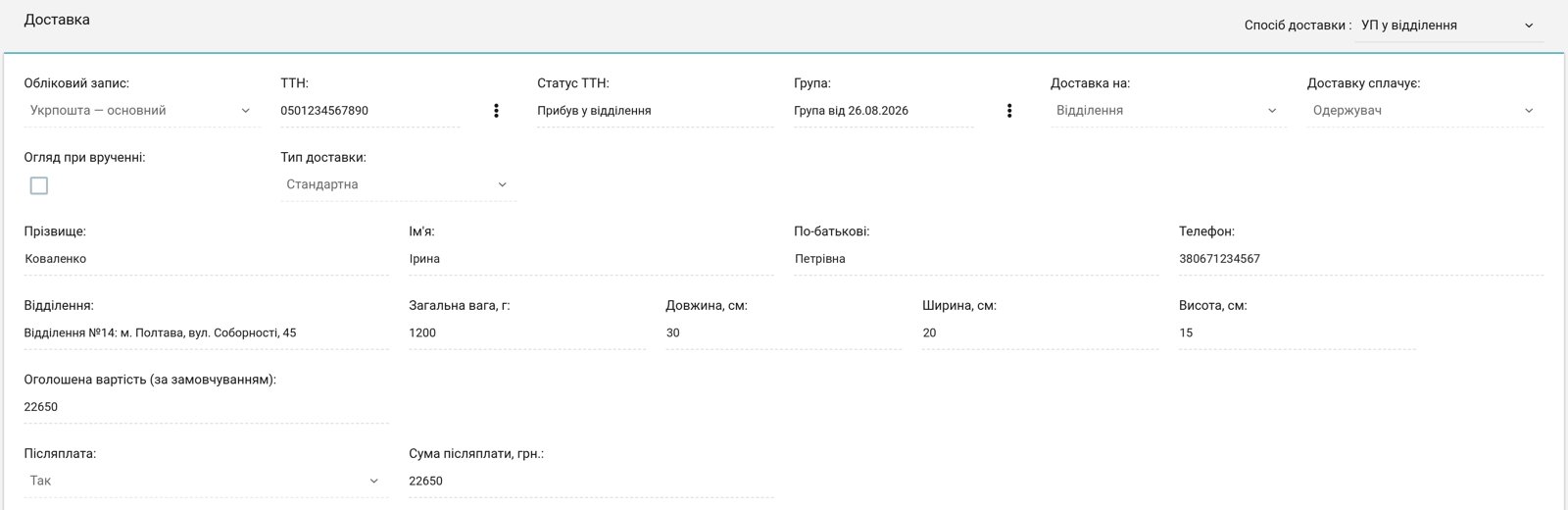Click the Сума післяплати input field
The height and width of the screenshot is (510, 1568).
point(591,481)
